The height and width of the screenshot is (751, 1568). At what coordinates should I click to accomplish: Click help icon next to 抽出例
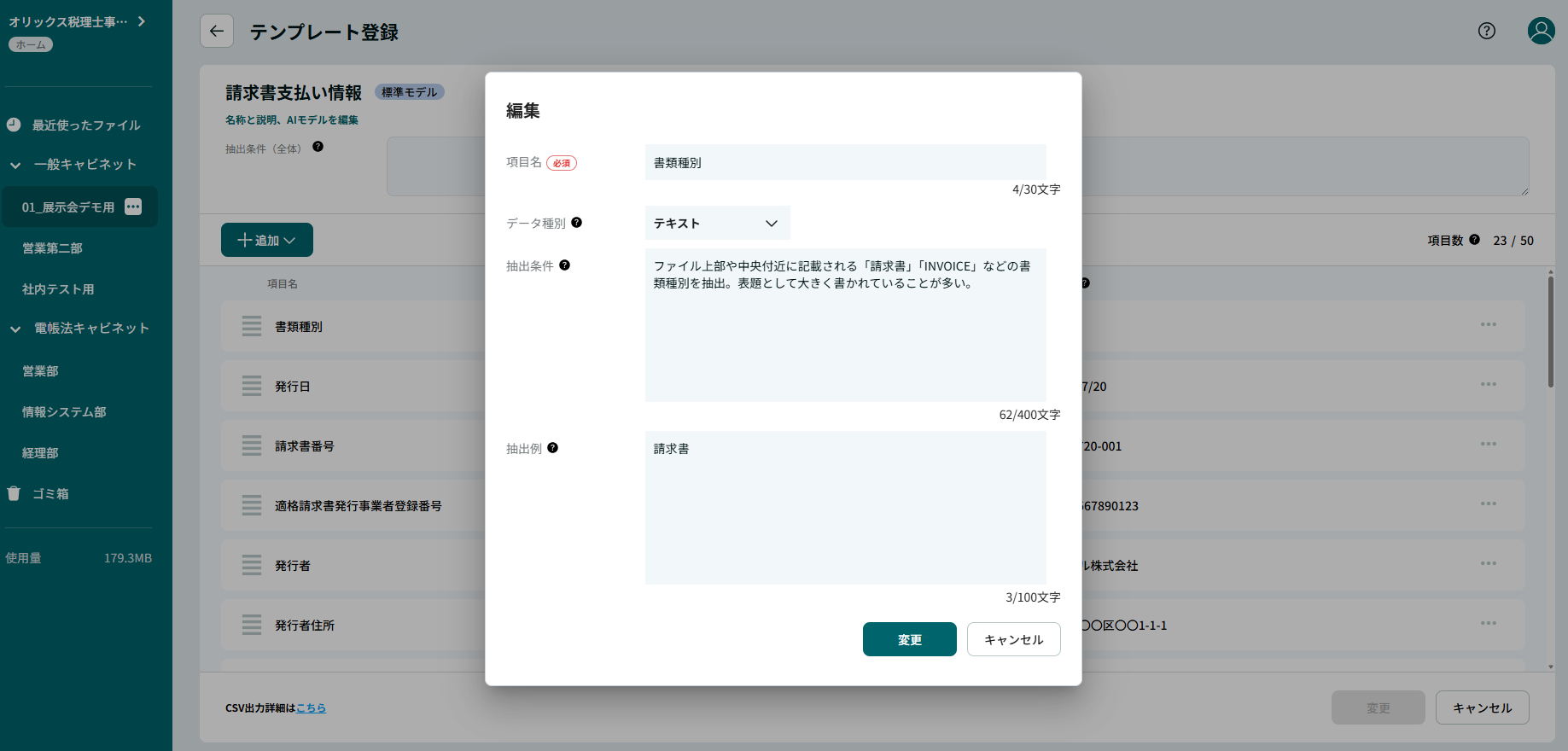553,448
